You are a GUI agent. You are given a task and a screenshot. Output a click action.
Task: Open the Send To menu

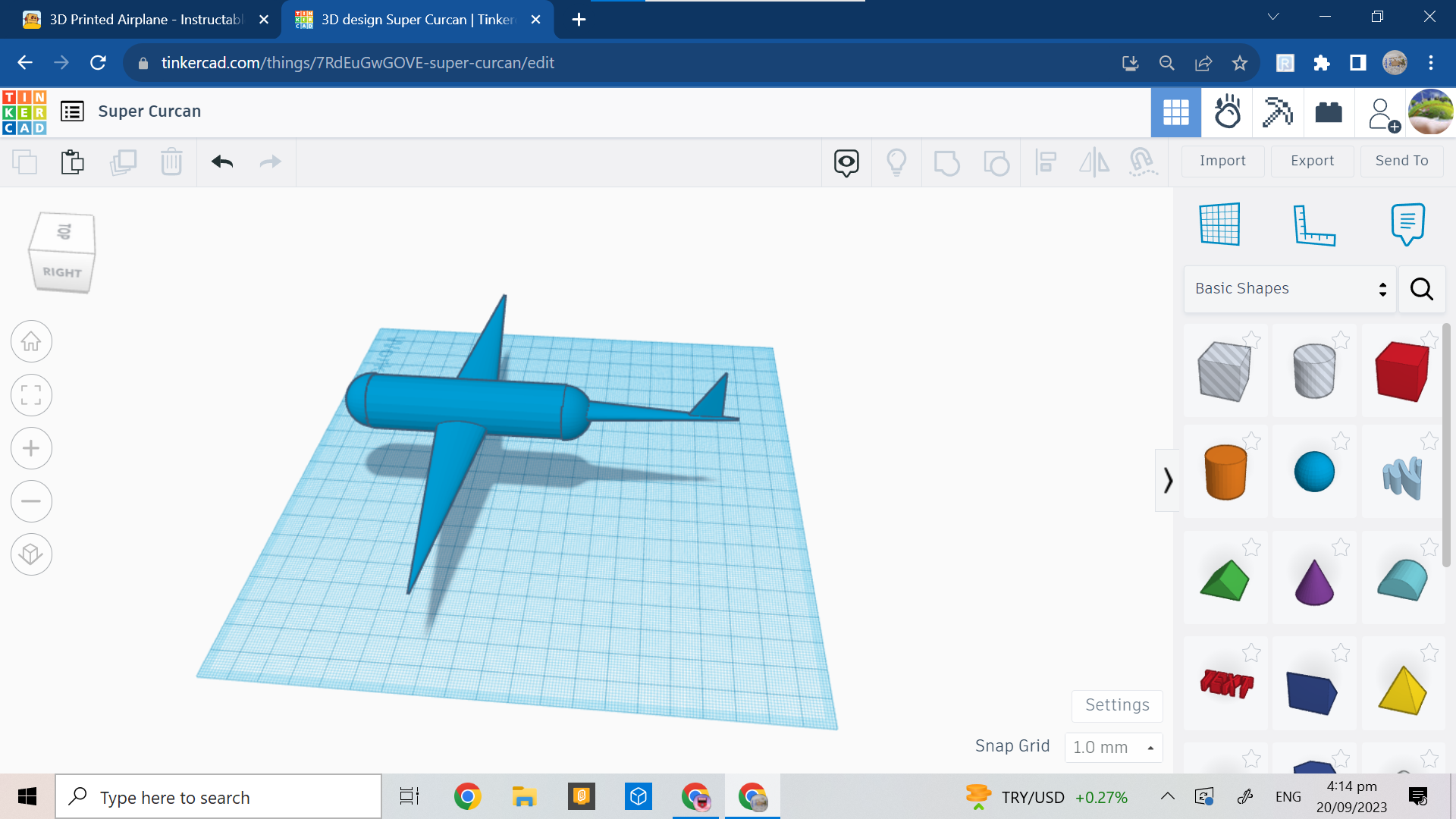[x=1401, y=161]
